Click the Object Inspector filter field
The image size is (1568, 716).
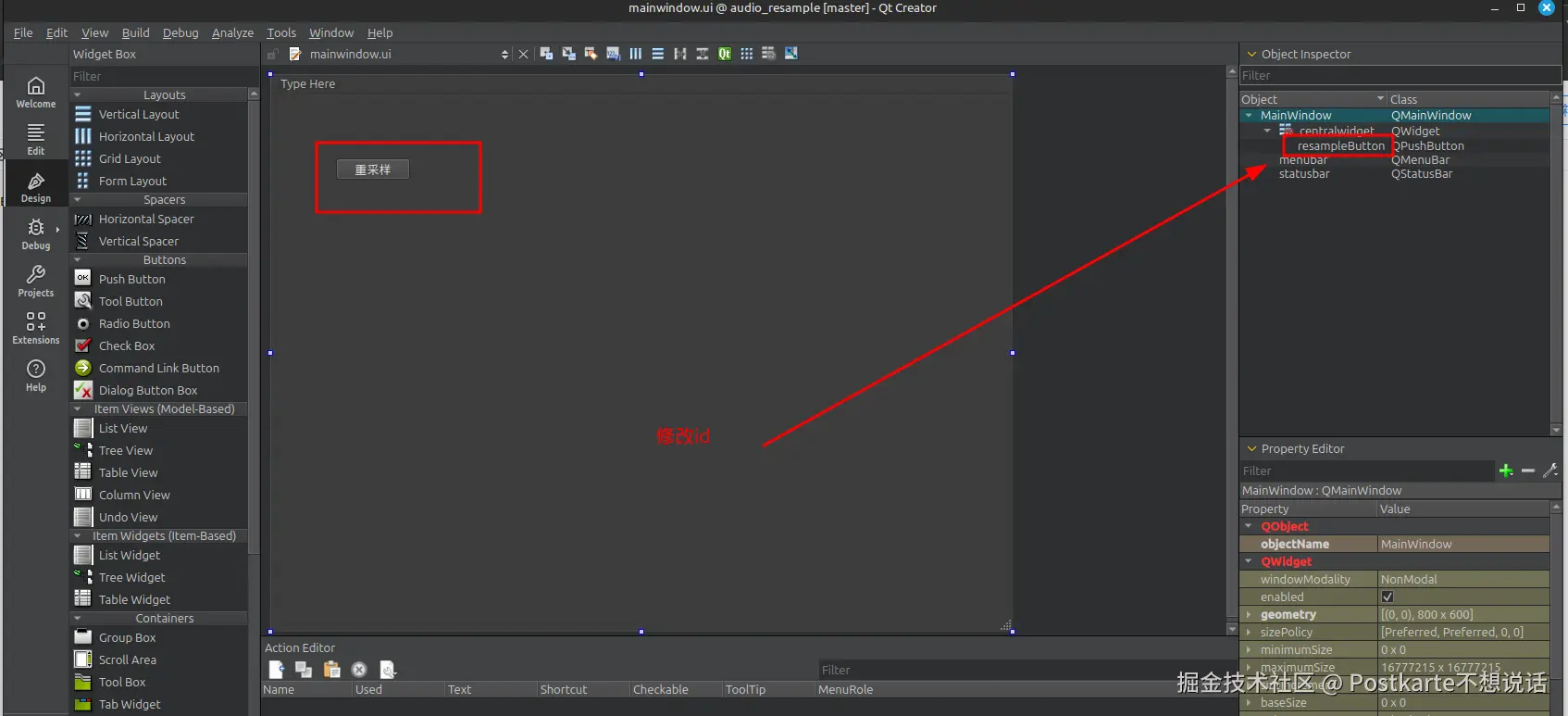(1400, 75)
